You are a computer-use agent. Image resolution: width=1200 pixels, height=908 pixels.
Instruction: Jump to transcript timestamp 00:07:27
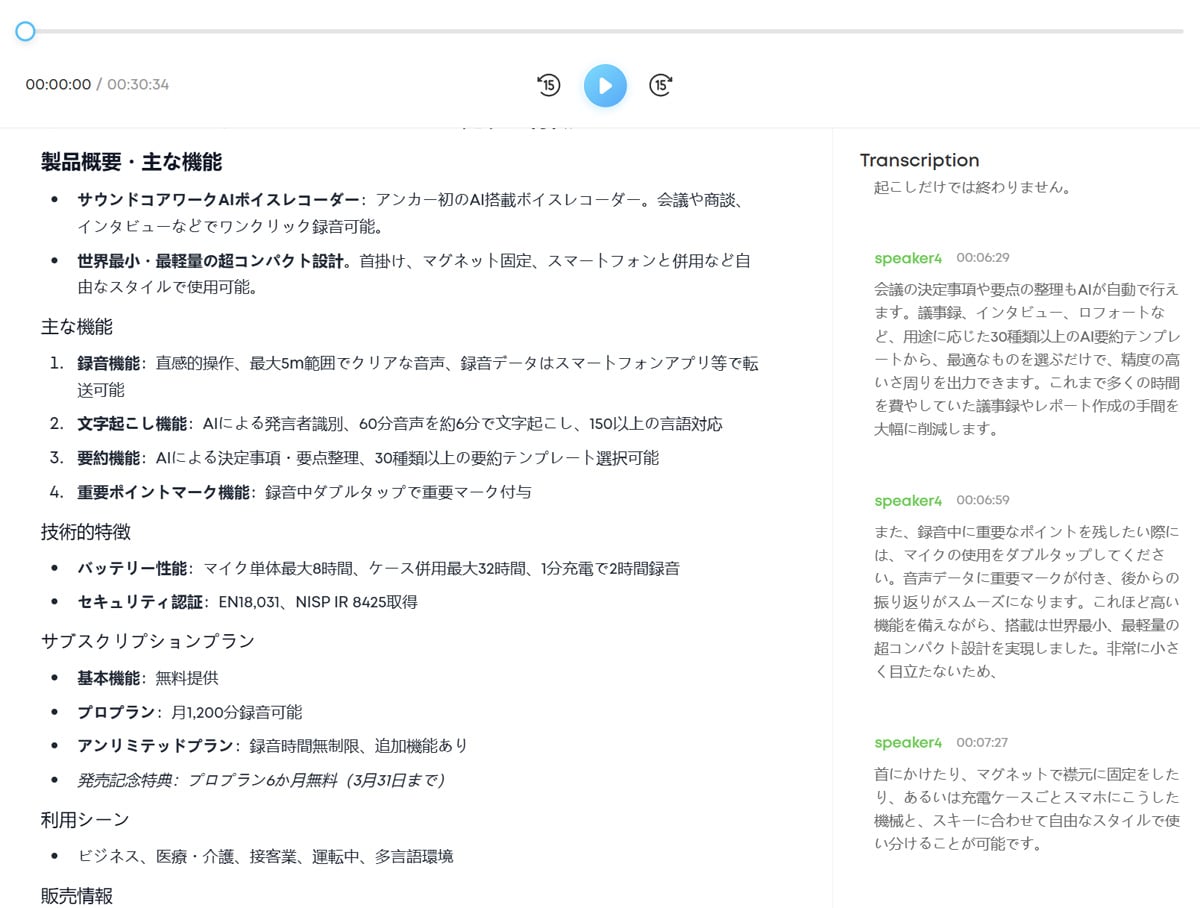click(982, 742)
